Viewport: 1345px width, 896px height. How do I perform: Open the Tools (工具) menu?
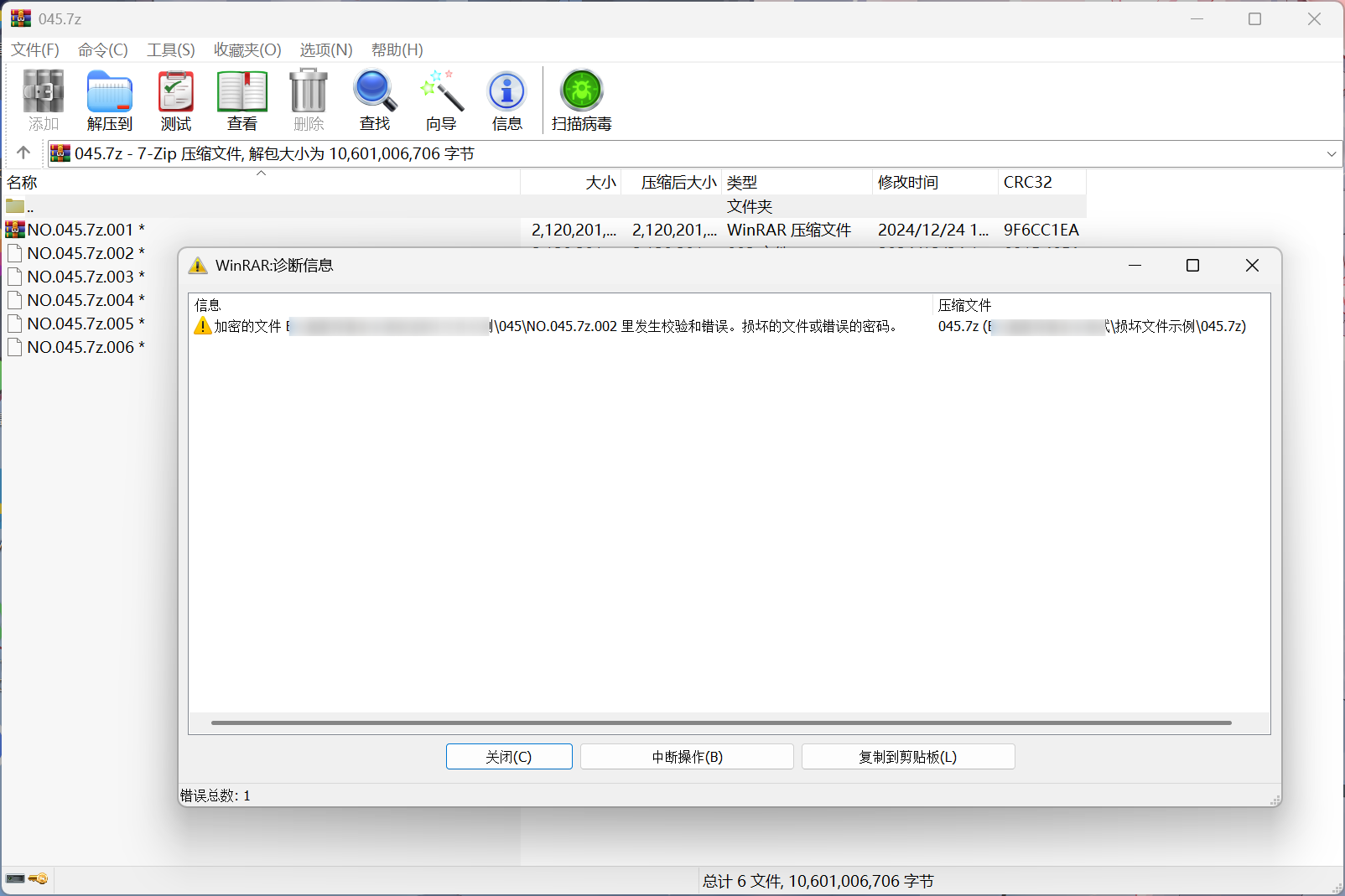click(x=170, y=50)
